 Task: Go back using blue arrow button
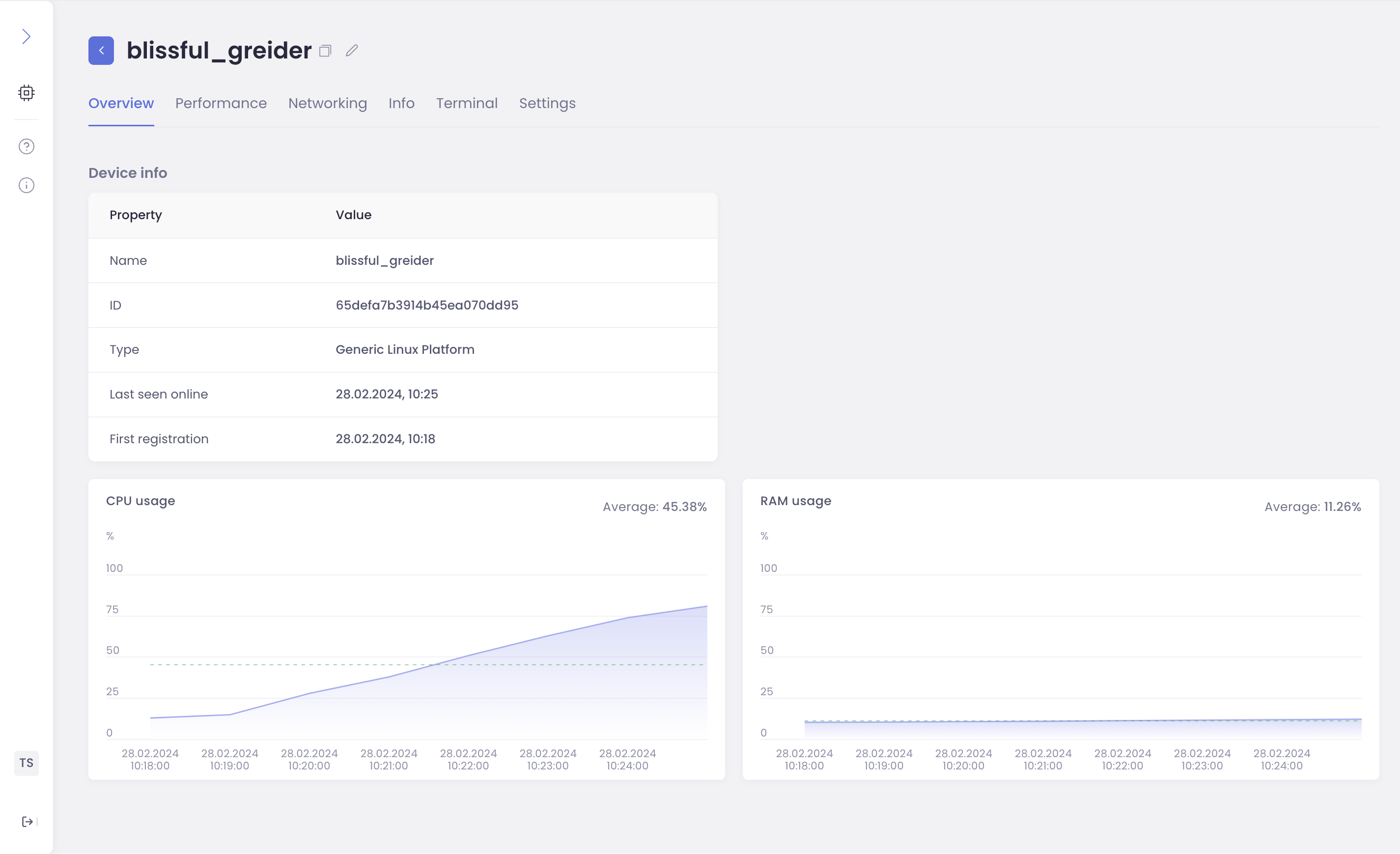pyautogui.click(x=101, y=51)
